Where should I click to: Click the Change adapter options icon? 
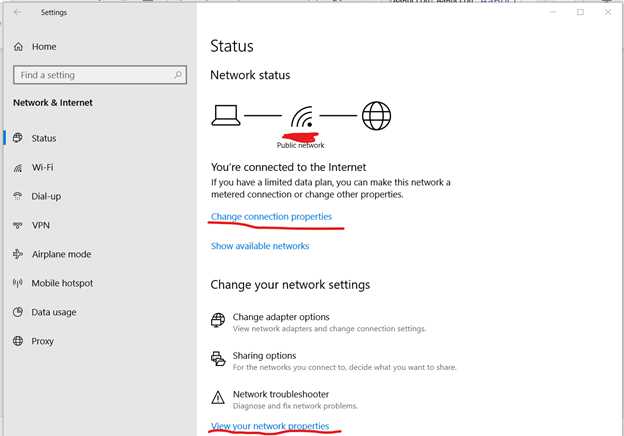point(218,320)
